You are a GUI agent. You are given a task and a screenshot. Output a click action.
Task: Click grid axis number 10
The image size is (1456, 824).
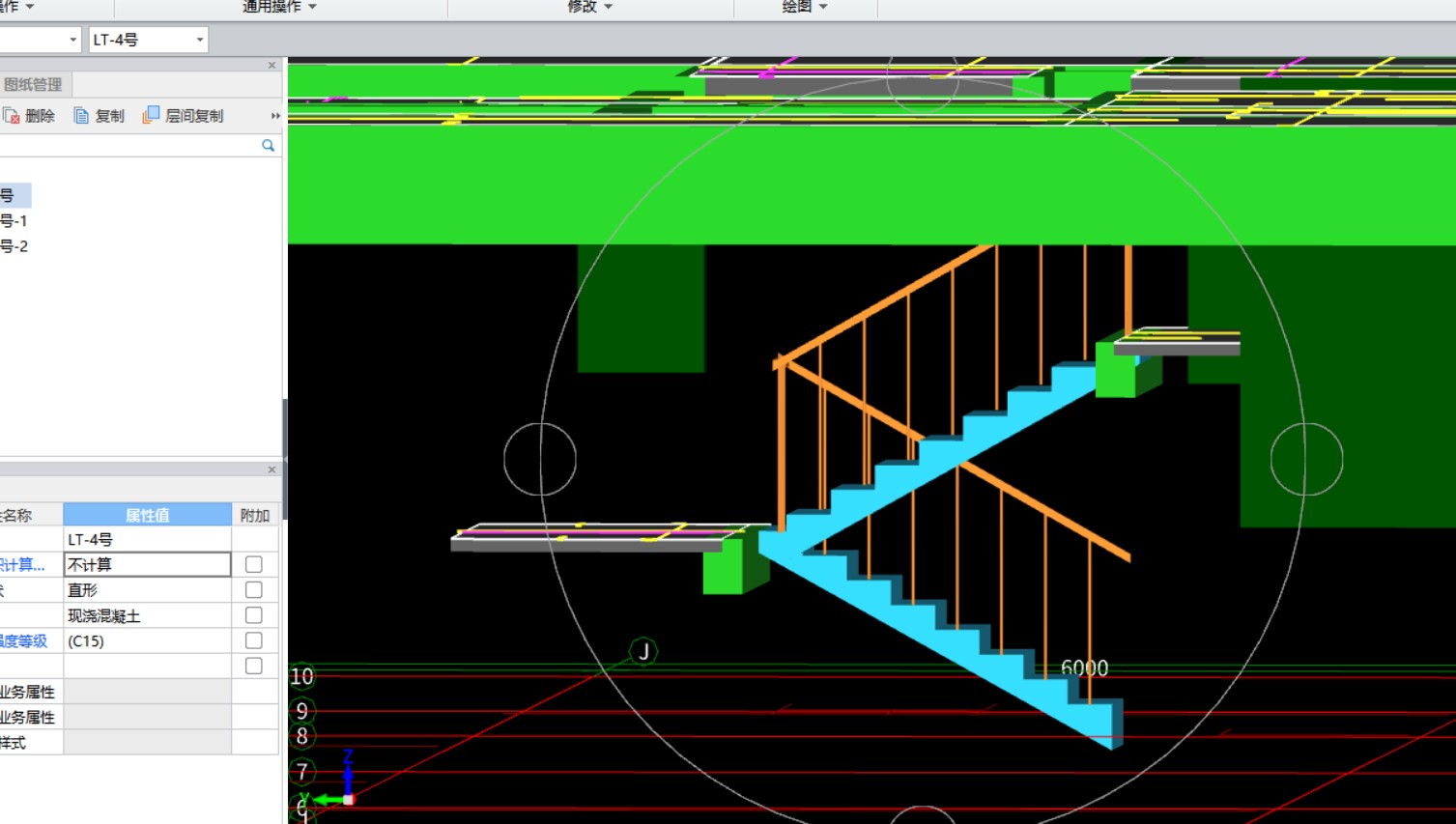click(302, 676)
